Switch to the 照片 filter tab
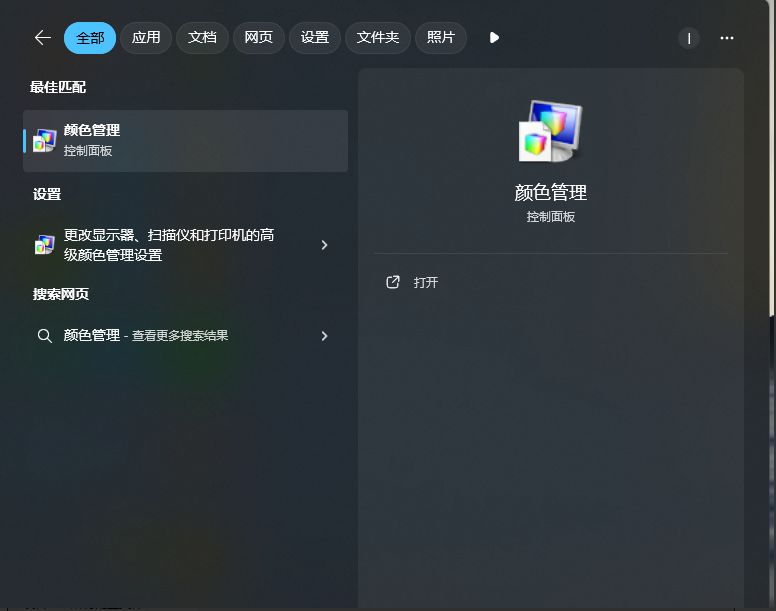The height and width of the screenshot is (611, 776). 441,38
